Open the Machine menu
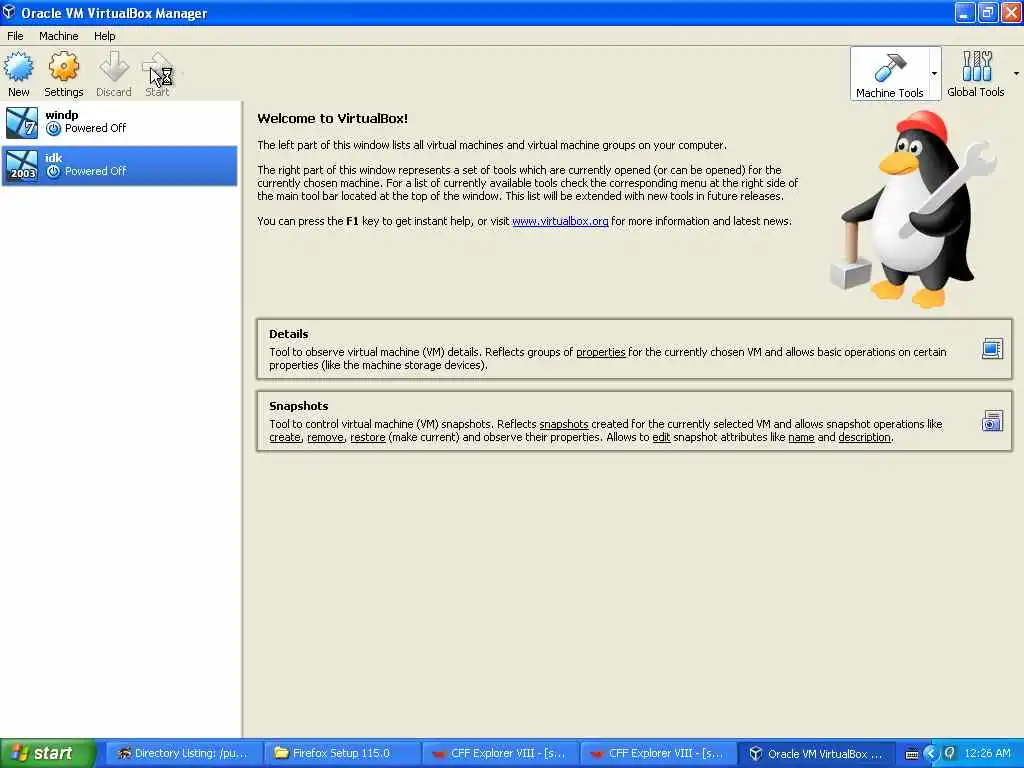This screenshot has width=1024, height=768. [58, 36]
